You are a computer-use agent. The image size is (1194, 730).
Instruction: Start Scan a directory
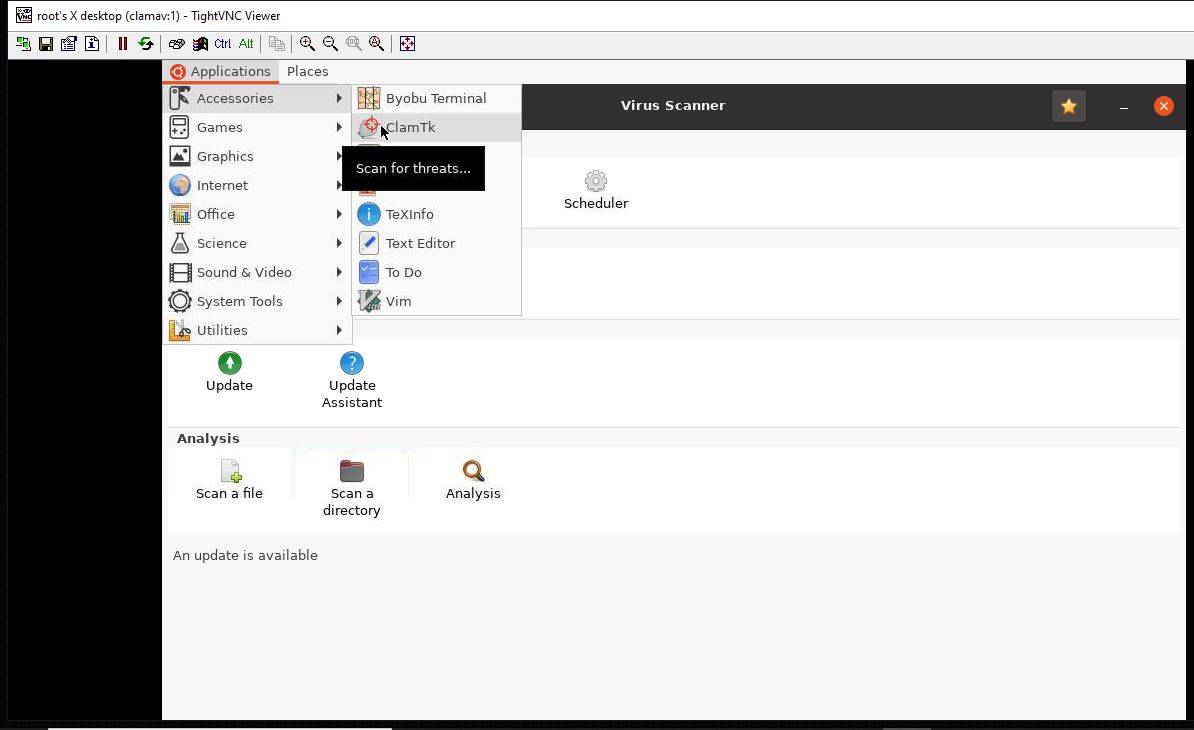(x=352, y=471)
